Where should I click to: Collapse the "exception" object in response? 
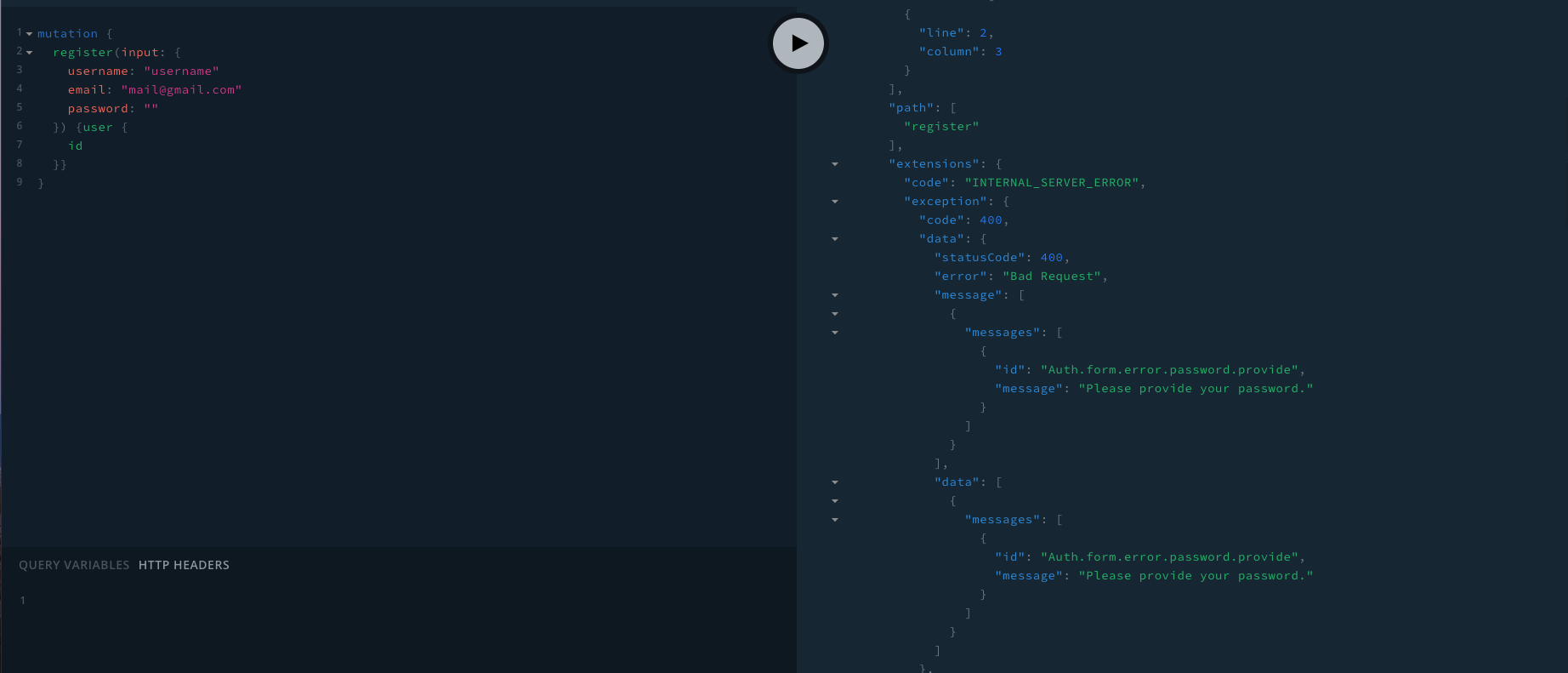(835, 202)
